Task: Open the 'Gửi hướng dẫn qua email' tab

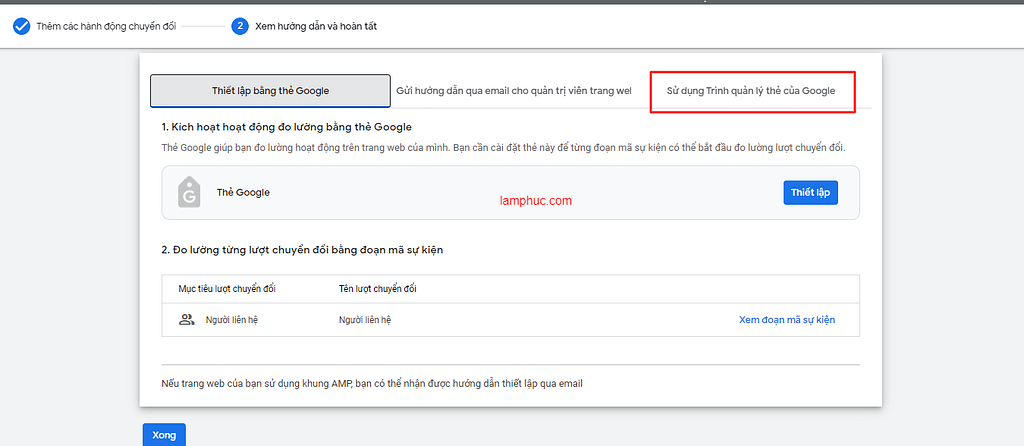Action: coord(514,91)
